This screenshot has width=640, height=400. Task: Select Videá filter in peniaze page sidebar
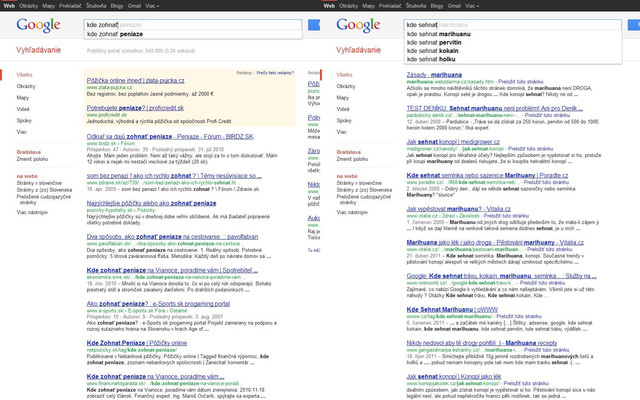pos(23,109)
